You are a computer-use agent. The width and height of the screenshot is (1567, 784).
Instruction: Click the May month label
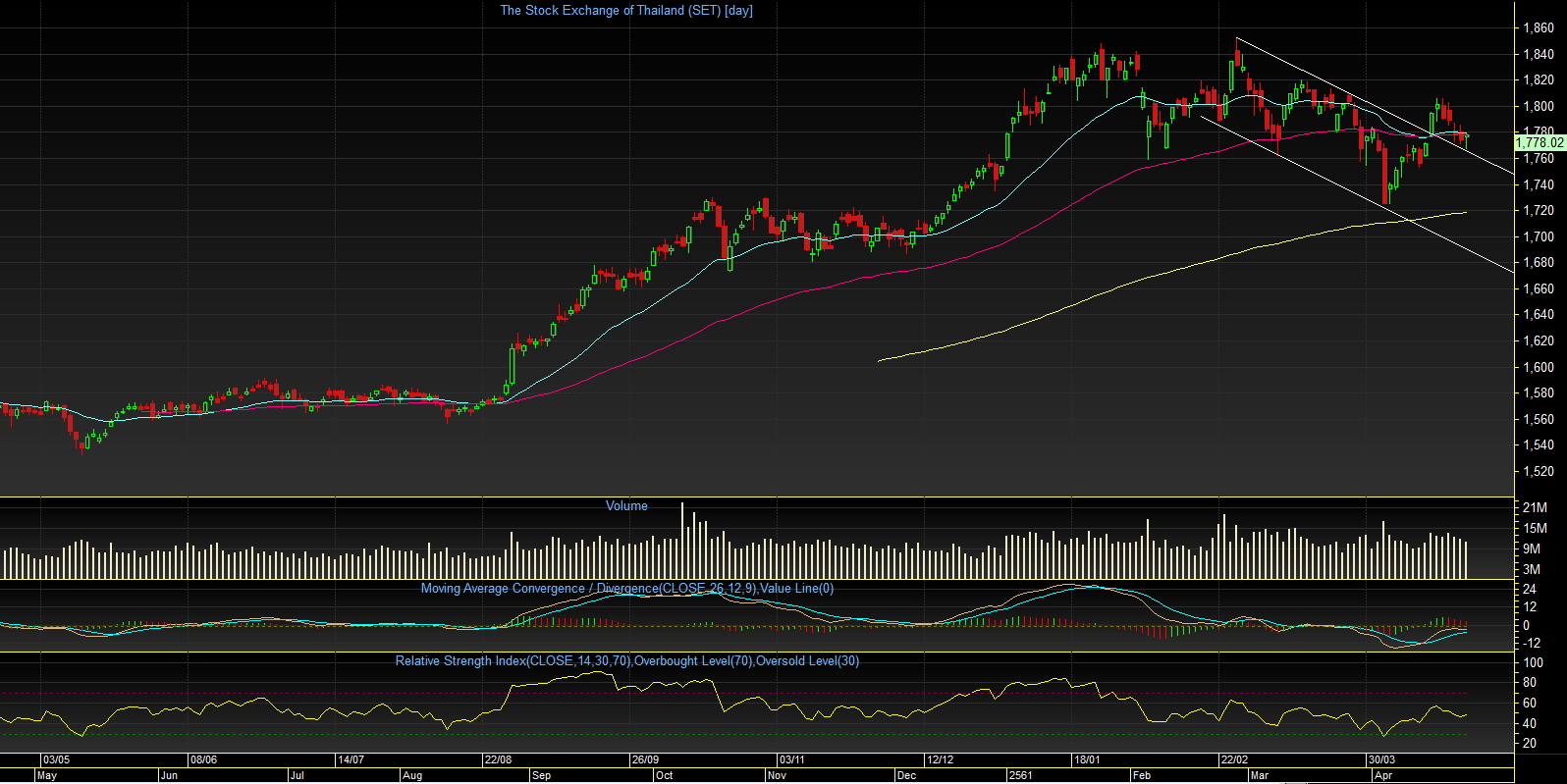[46, 776]
